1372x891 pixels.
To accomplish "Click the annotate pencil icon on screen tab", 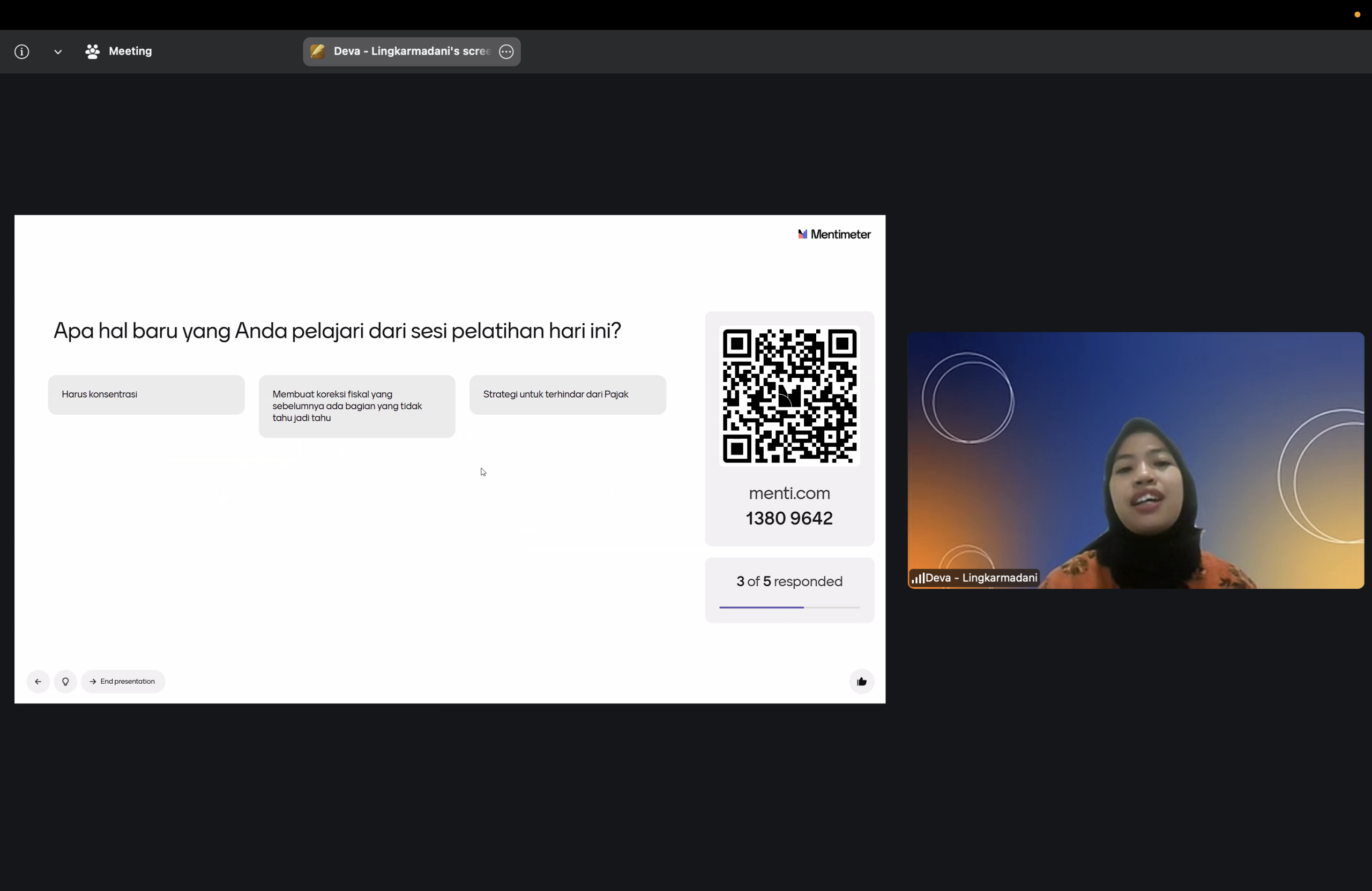I will [x=318, y=51].
